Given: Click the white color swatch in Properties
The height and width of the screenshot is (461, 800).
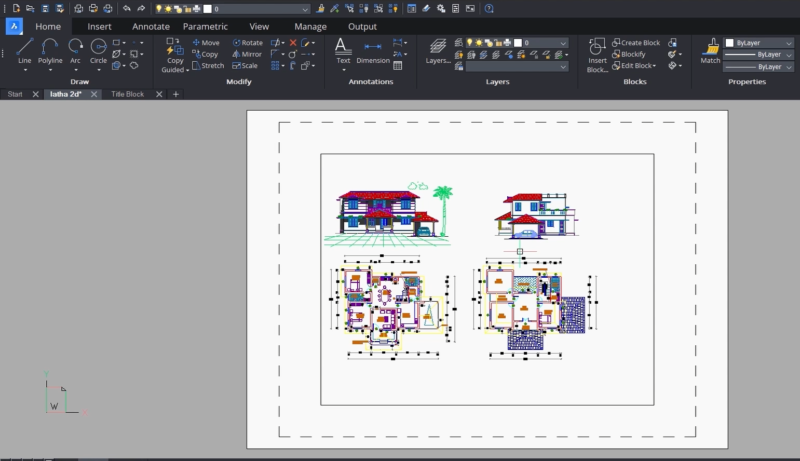Looking at the screenshot, I should click(x=729, y=43).
